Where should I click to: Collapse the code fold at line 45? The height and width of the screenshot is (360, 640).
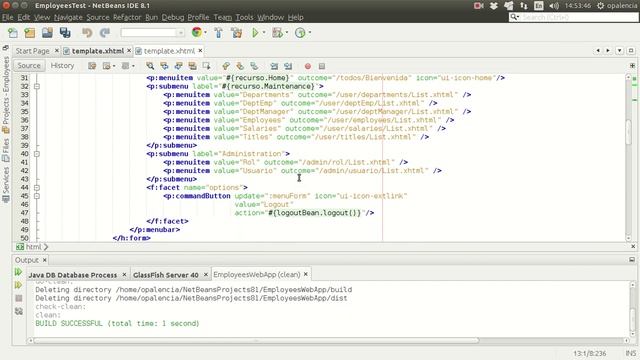37,196
